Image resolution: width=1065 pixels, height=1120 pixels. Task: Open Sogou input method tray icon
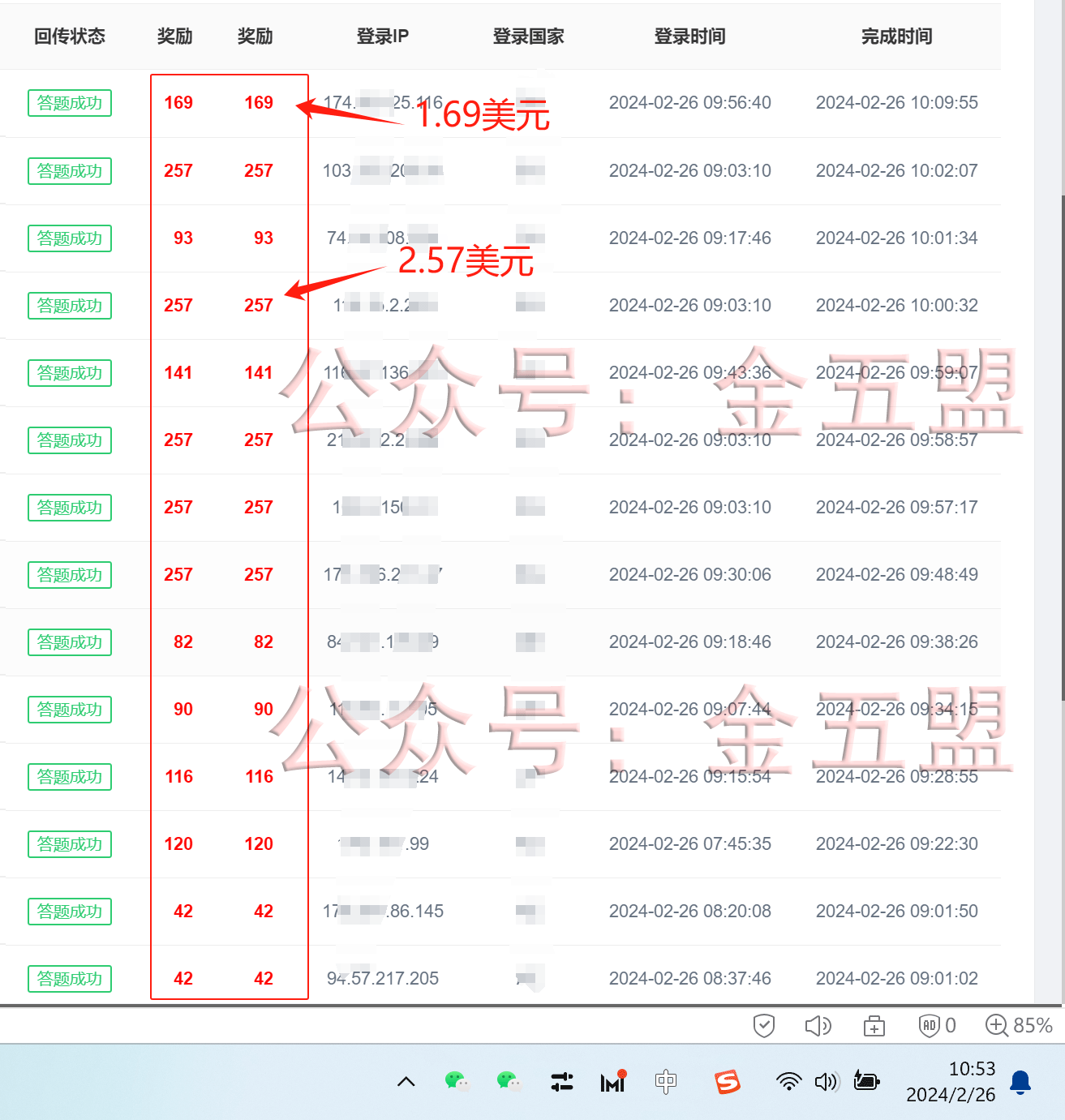click(x=728, y=1081)
